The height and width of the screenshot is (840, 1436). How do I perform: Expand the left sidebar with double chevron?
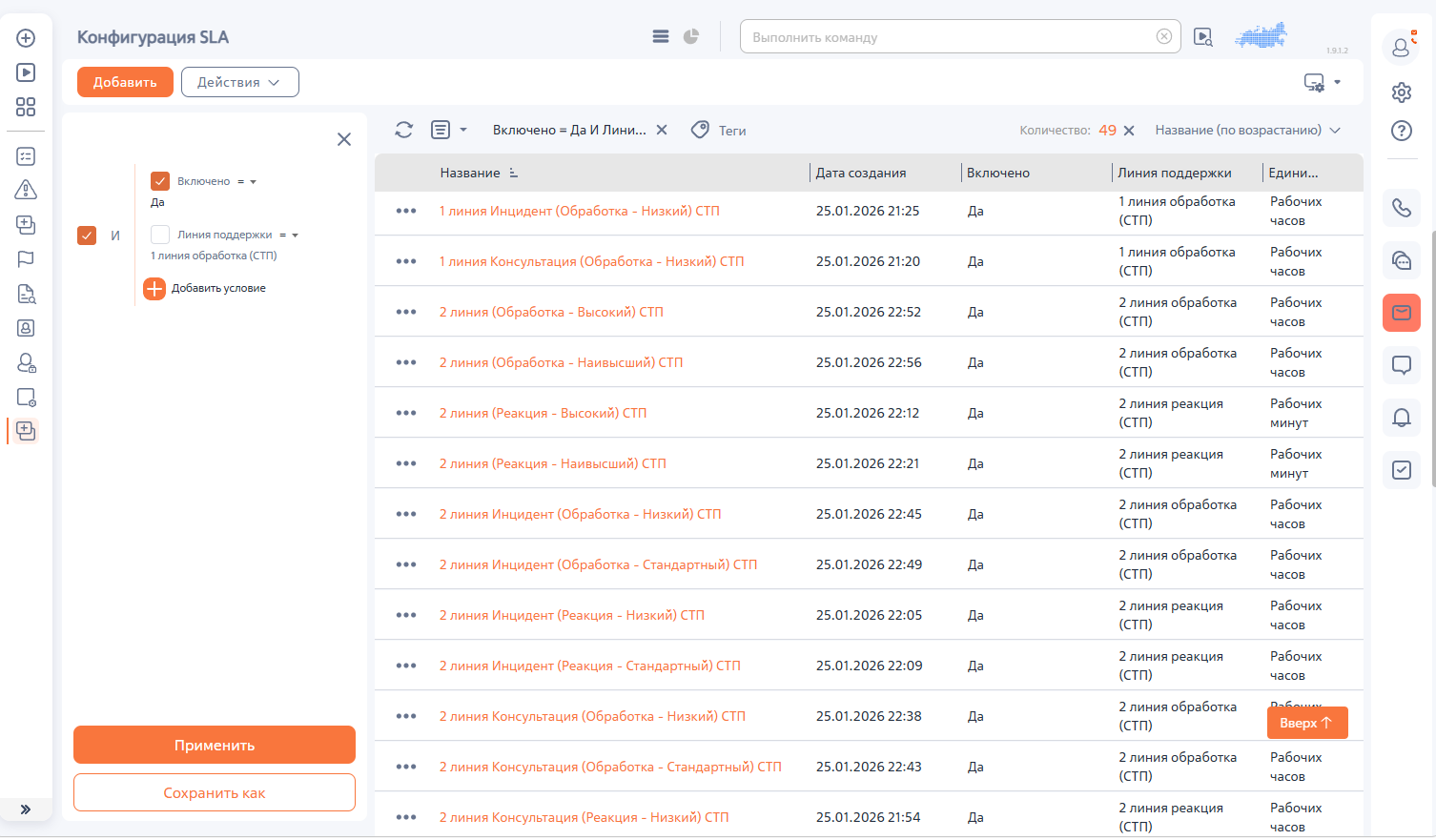pyautogui.click(x=26, y=809)
